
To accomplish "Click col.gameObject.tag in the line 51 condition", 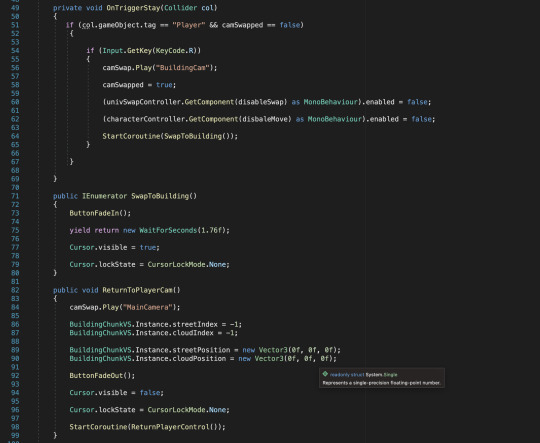I will pos(119,25).
